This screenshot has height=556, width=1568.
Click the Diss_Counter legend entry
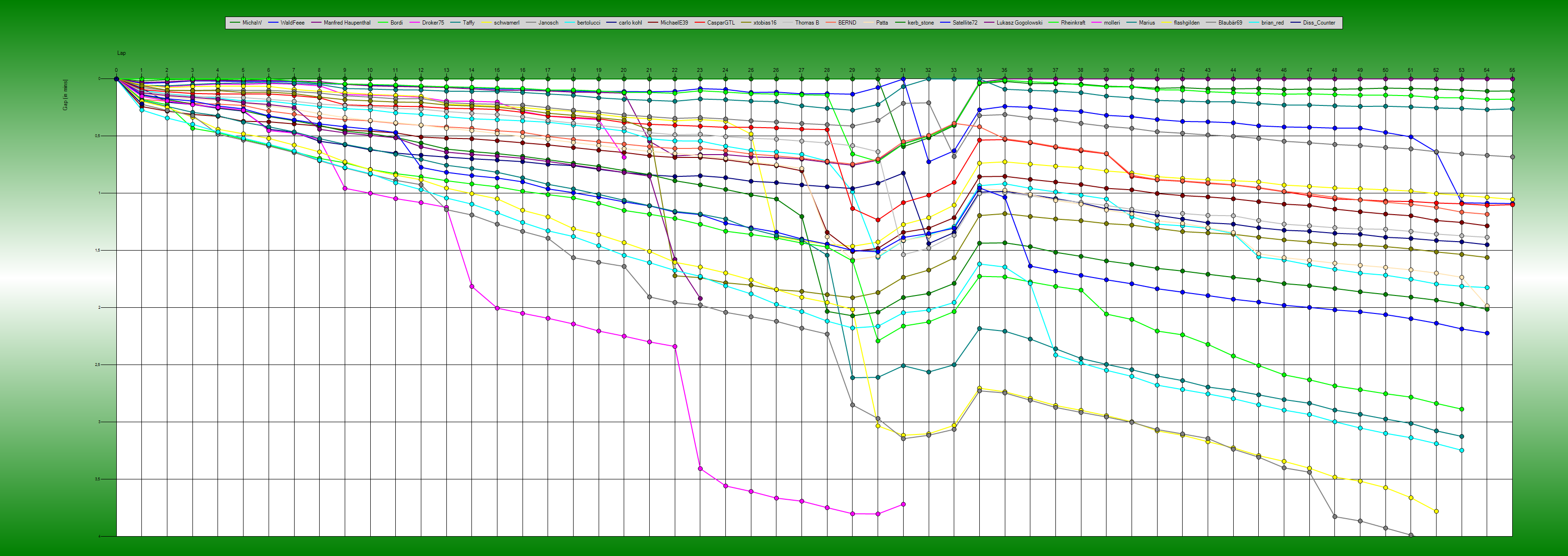point(1319,23)
